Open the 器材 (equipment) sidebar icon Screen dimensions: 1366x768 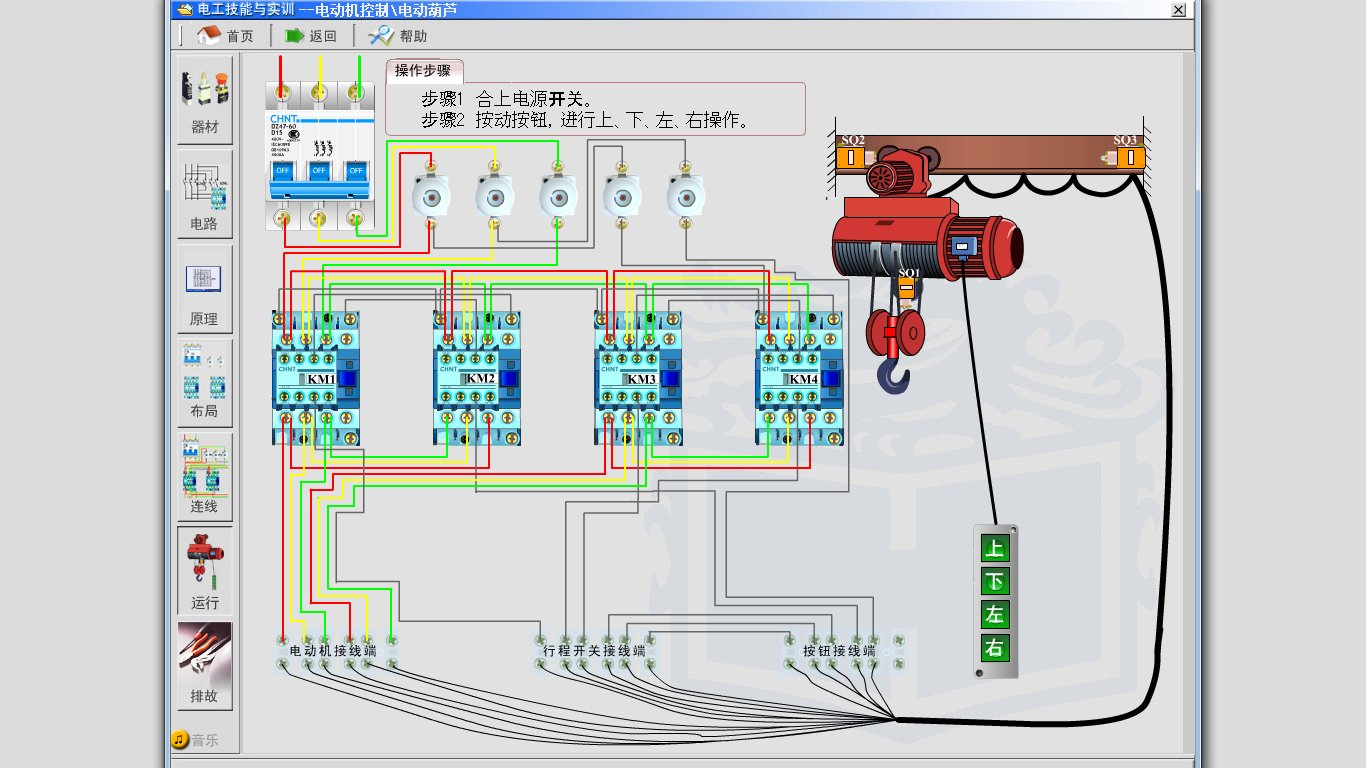205,98
